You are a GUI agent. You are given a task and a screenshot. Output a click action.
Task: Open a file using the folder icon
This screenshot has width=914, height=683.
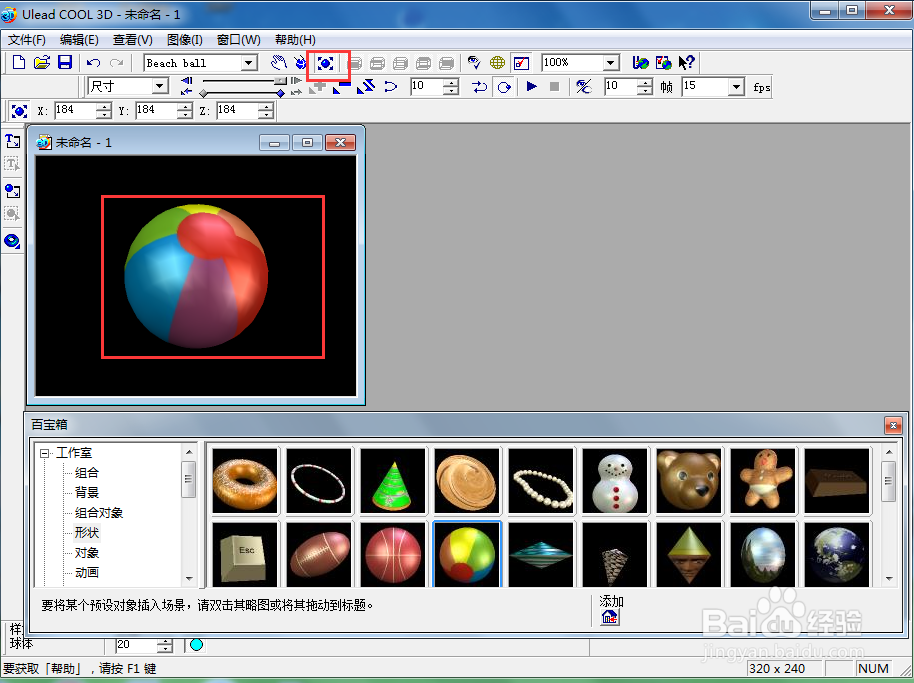[41, 62]
